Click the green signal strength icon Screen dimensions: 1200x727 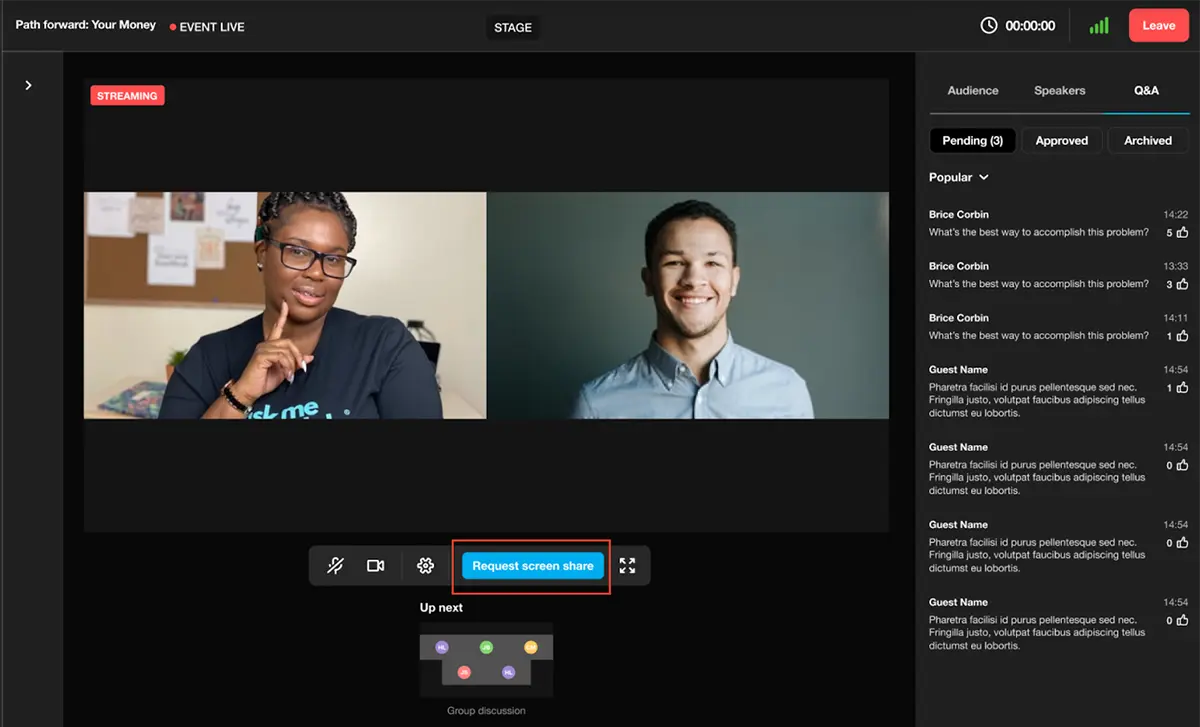(x=1099, y=26)
